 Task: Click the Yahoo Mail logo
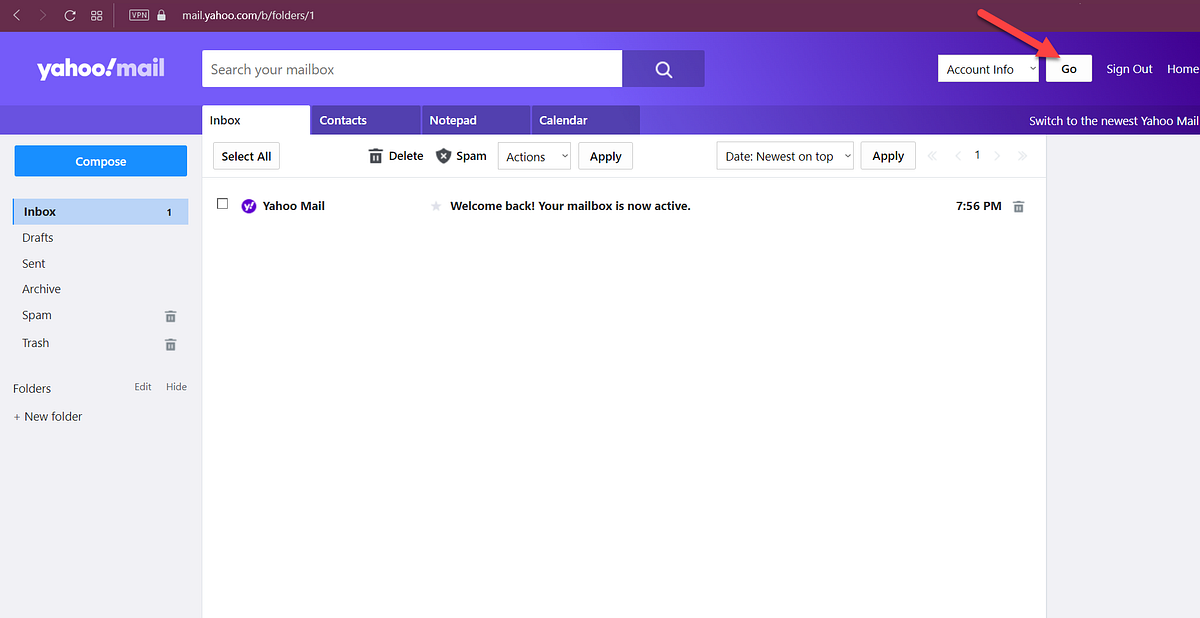(101, 69)
